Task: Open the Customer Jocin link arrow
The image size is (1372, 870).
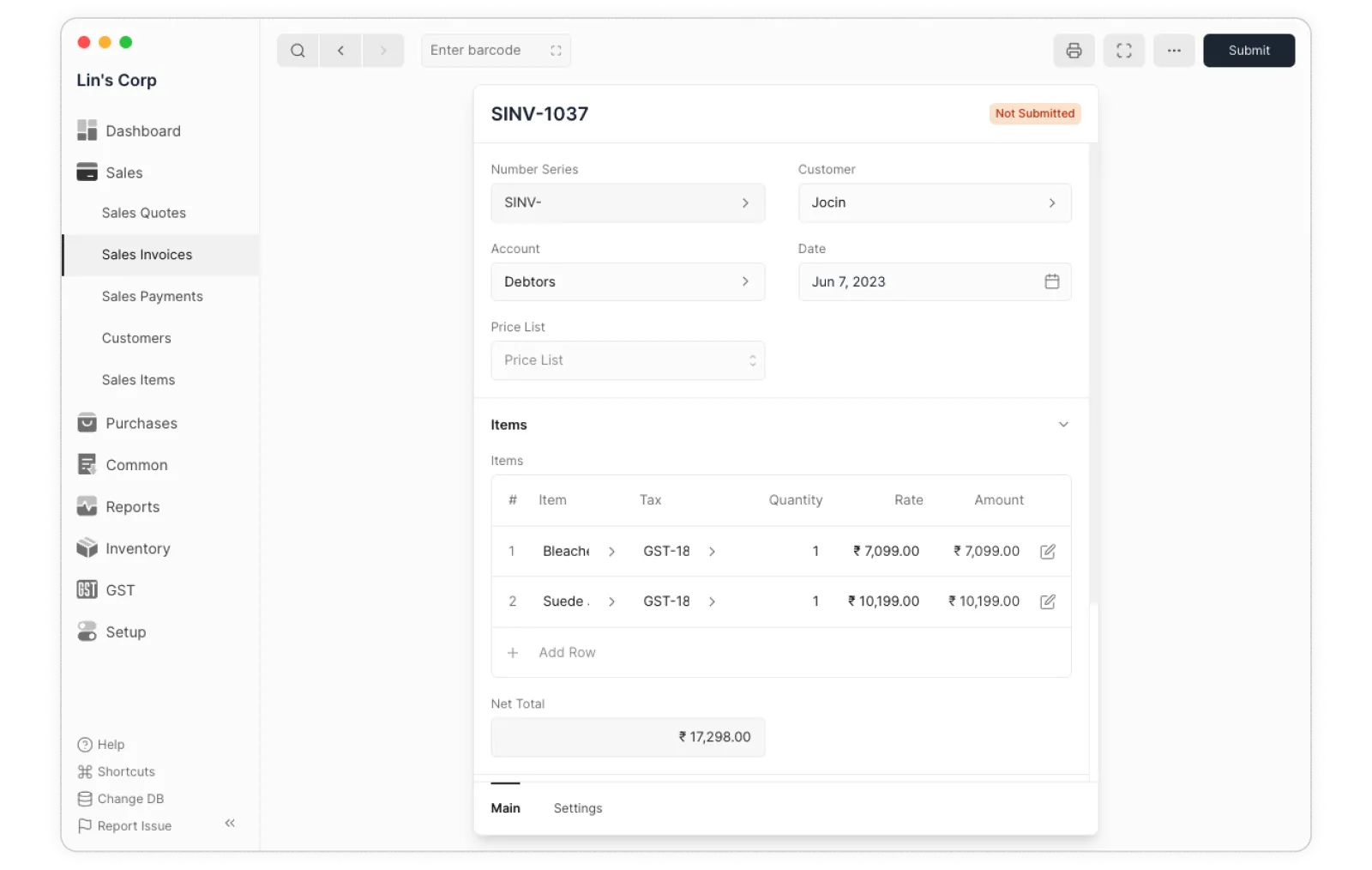Action: pyautogui.click(x=1051, y=203)
